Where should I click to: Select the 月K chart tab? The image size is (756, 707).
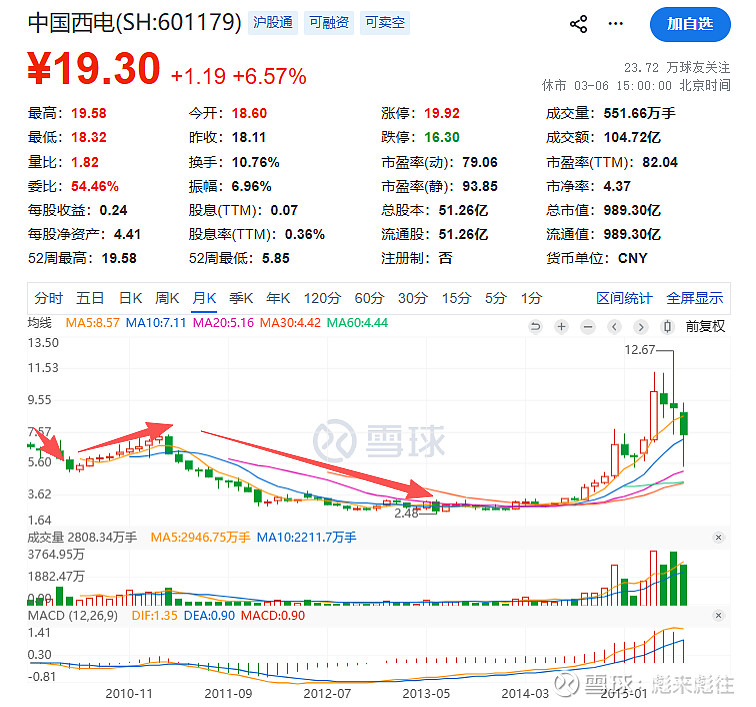(204, 298)
